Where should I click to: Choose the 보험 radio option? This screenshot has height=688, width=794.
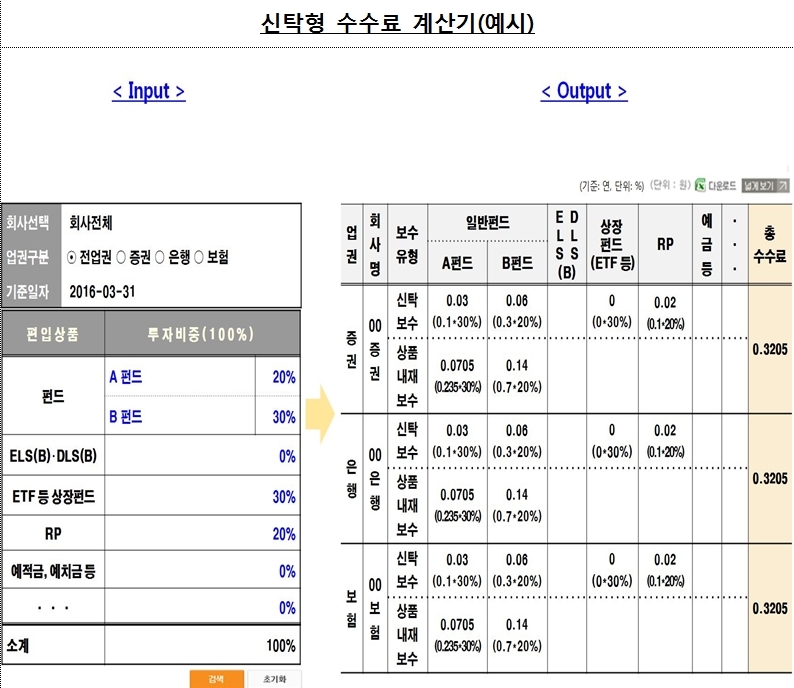click(198, 257)
